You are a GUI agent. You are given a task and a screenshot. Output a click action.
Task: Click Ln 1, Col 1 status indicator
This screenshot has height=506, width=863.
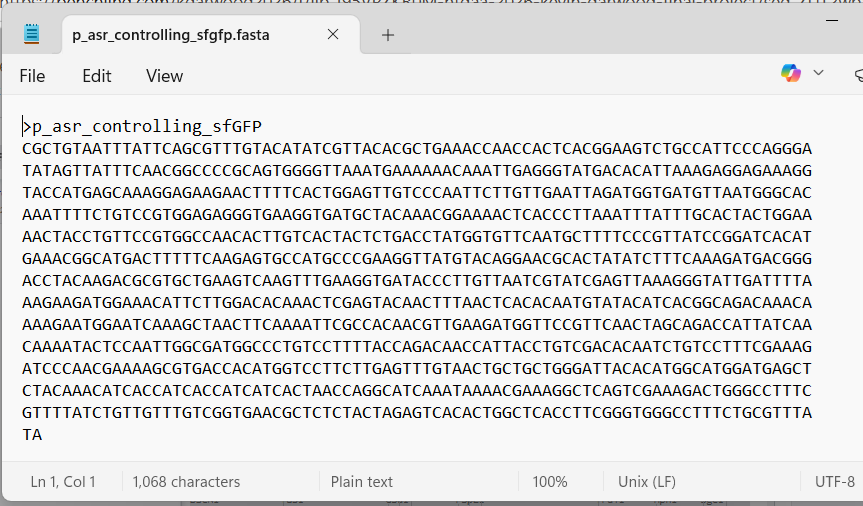(x=63, y=482)
